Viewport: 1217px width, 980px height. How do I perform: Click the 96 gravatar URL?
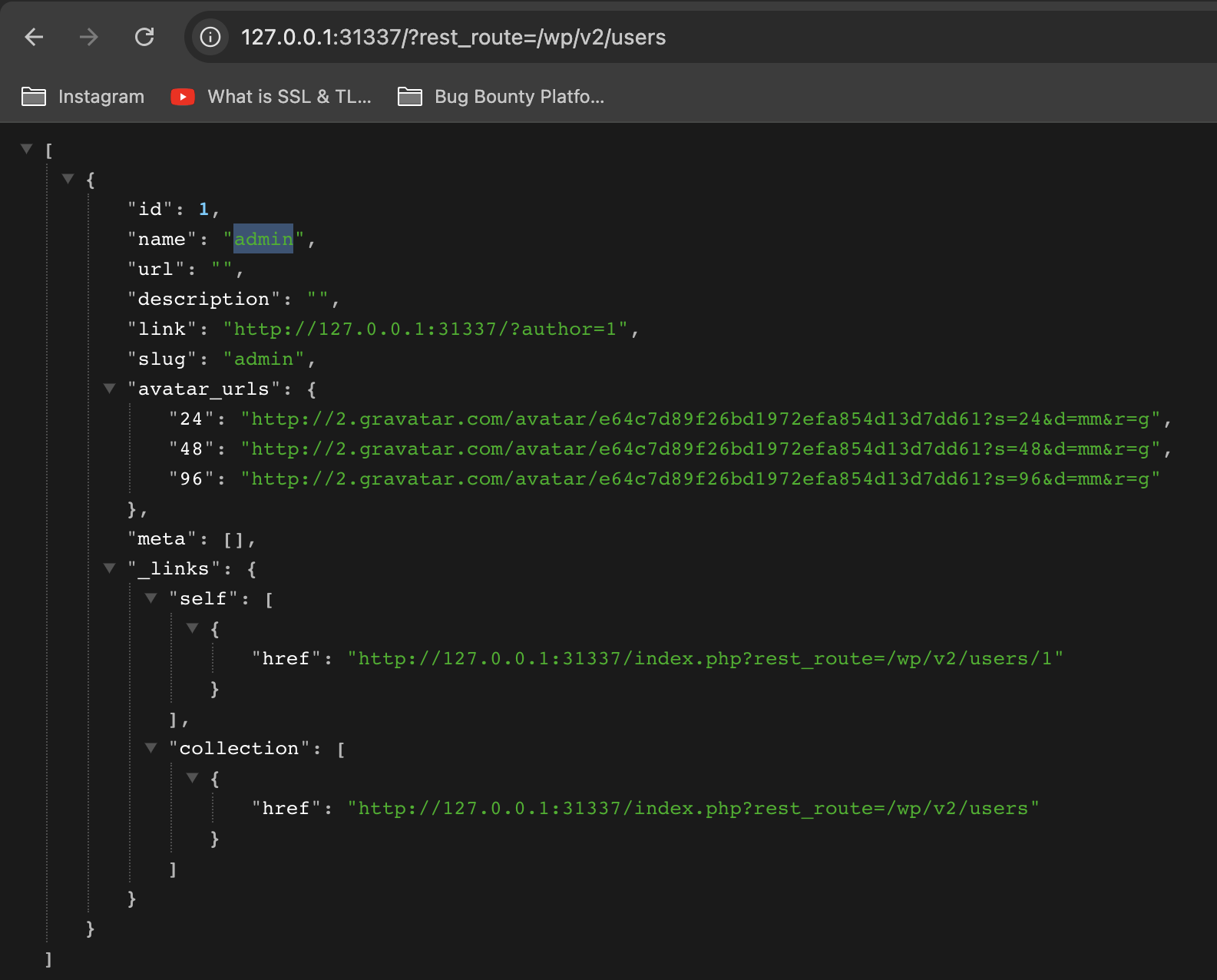pyautogui.click(x=700, y=478)
